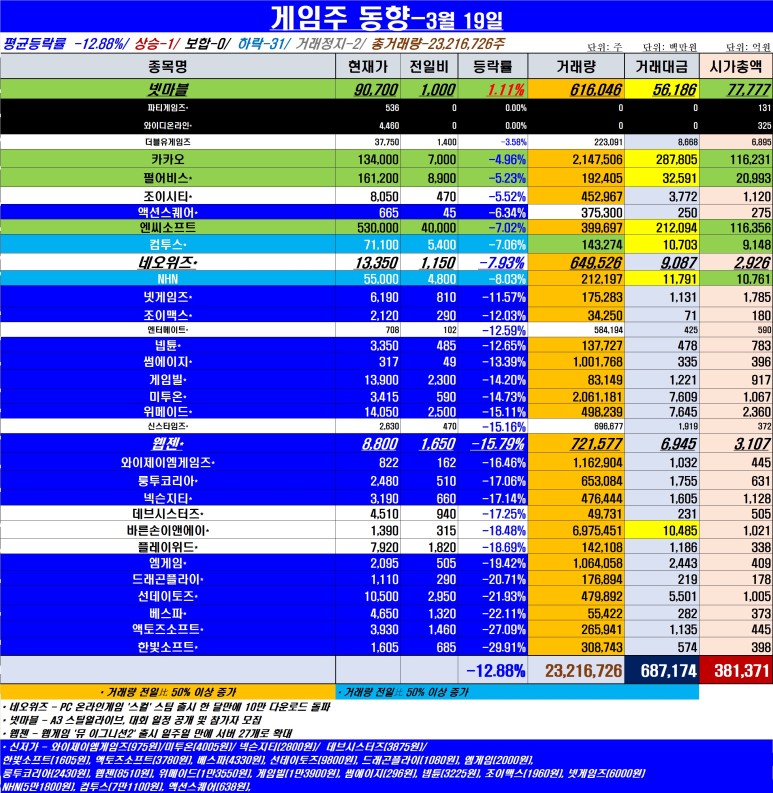Select the 더블유게임즈 row name
Screen dimensions: 773x793
tap(167, 142)
